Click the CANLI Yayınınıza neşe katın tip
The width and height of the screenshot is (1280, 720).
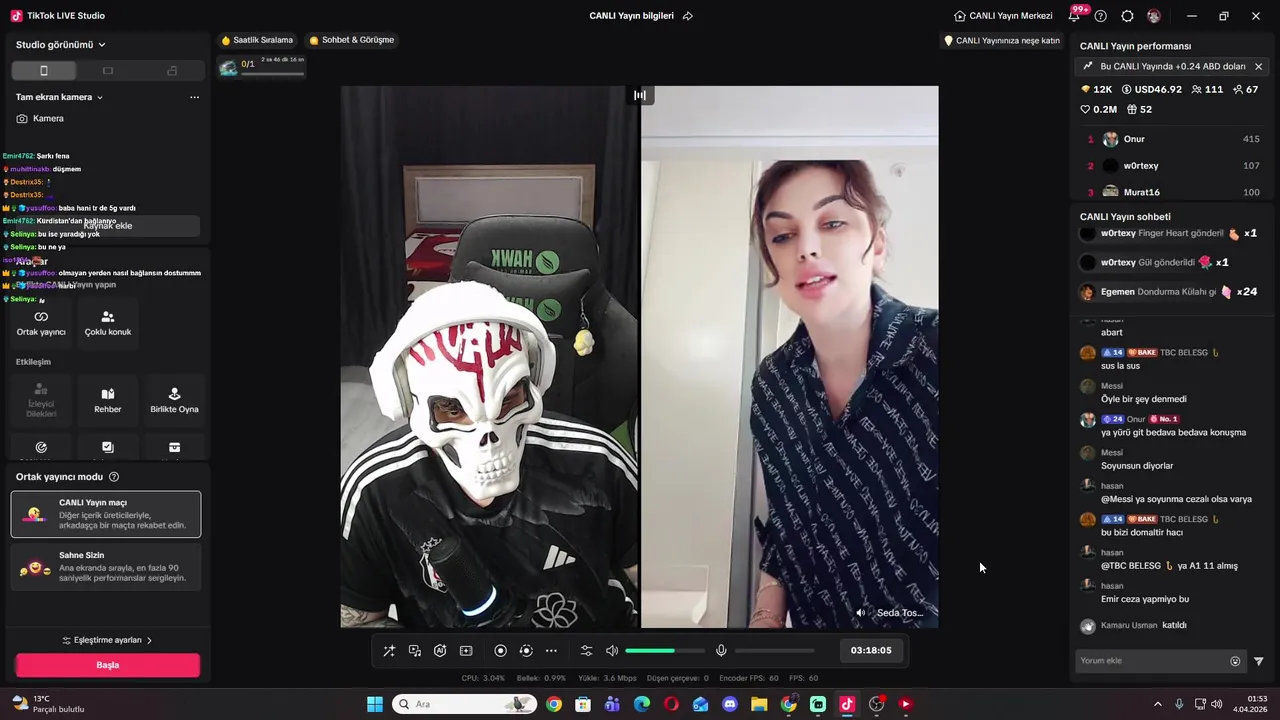pos(1002,41)
